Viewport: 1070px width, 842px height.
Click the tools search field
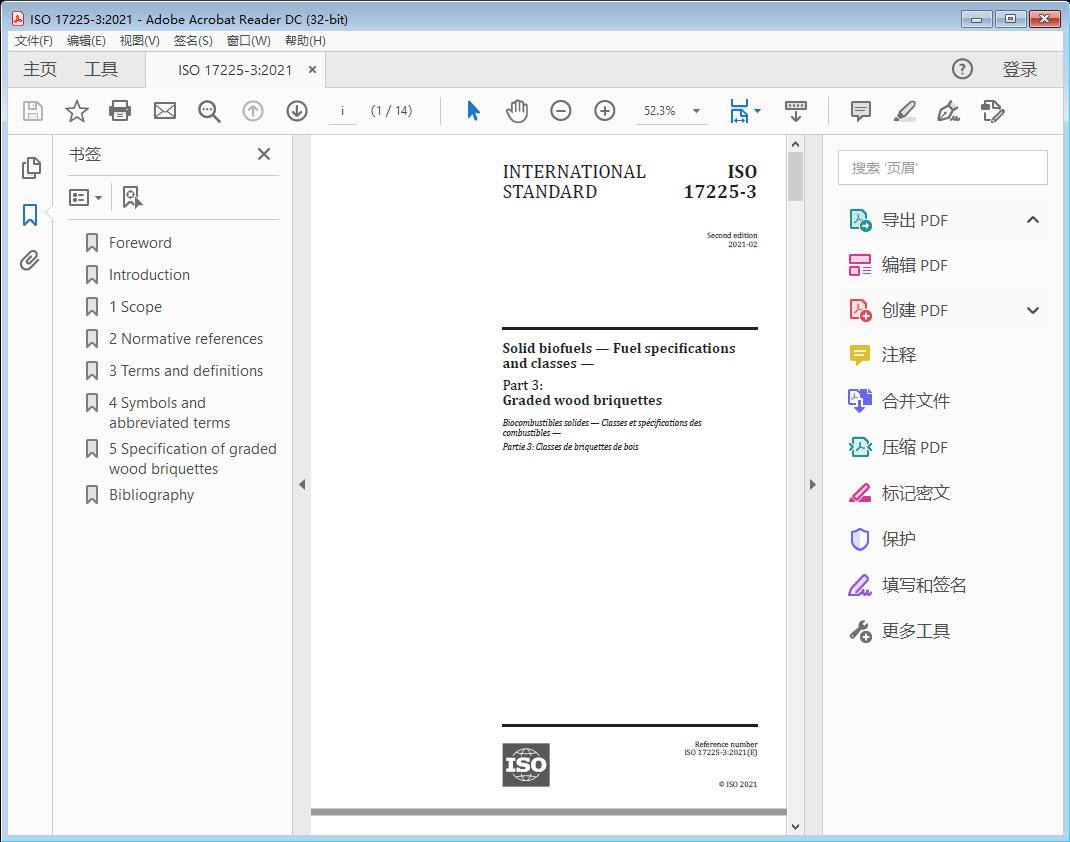(942, 168)
